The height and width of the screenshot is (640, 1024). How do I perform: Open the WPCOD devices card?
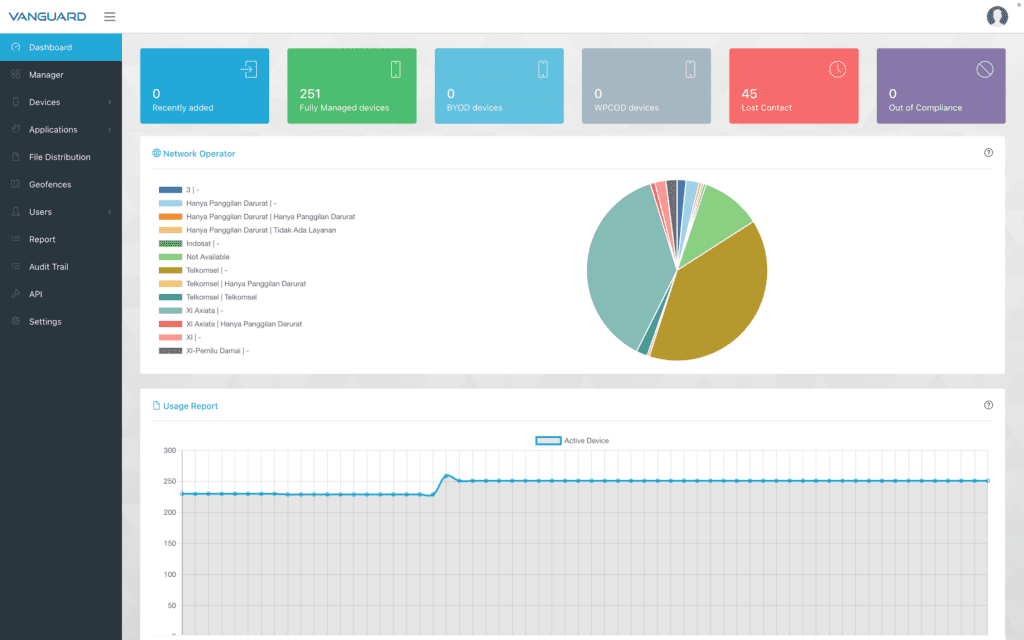click(x=647, y=86)
